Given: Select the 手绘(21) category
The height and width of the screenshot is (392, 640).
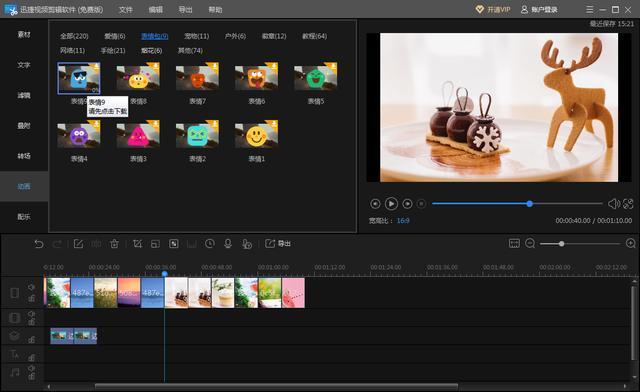Looking at the screenshot, I should pos(113,50).
